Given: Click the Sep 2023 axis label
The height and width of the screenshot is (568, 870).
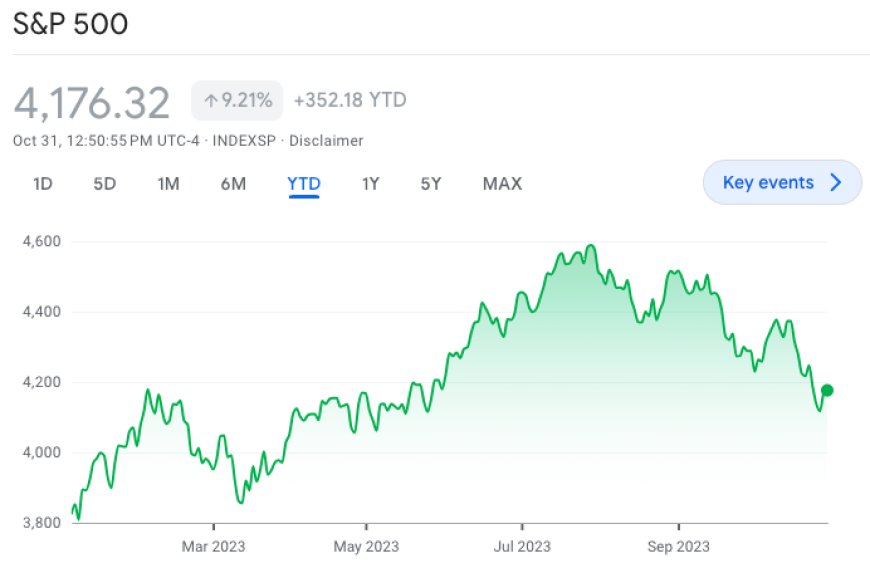Looking at the screenshot, I should click(679, 547).
